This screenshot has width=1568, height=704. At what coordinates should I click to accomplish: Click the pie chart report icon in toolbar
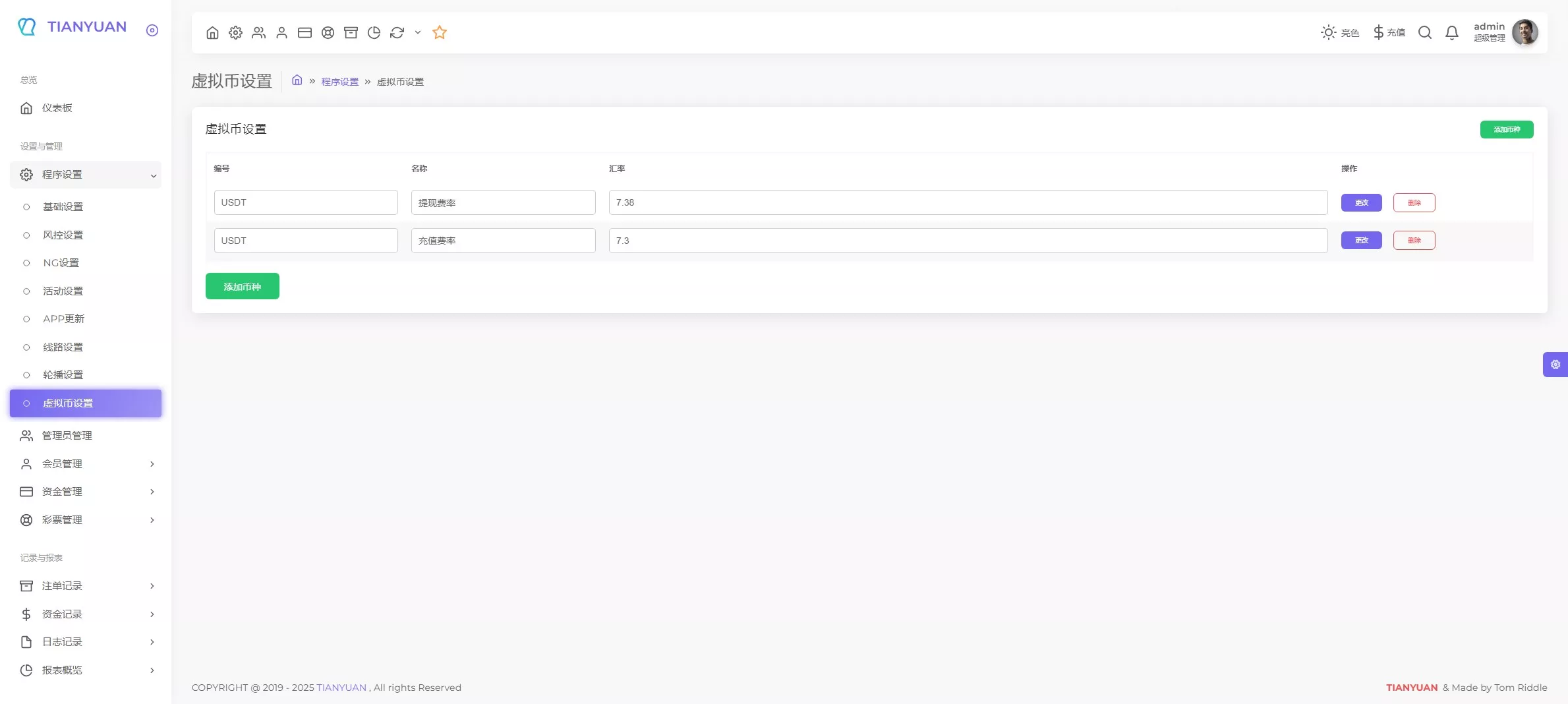coord(374,32)
